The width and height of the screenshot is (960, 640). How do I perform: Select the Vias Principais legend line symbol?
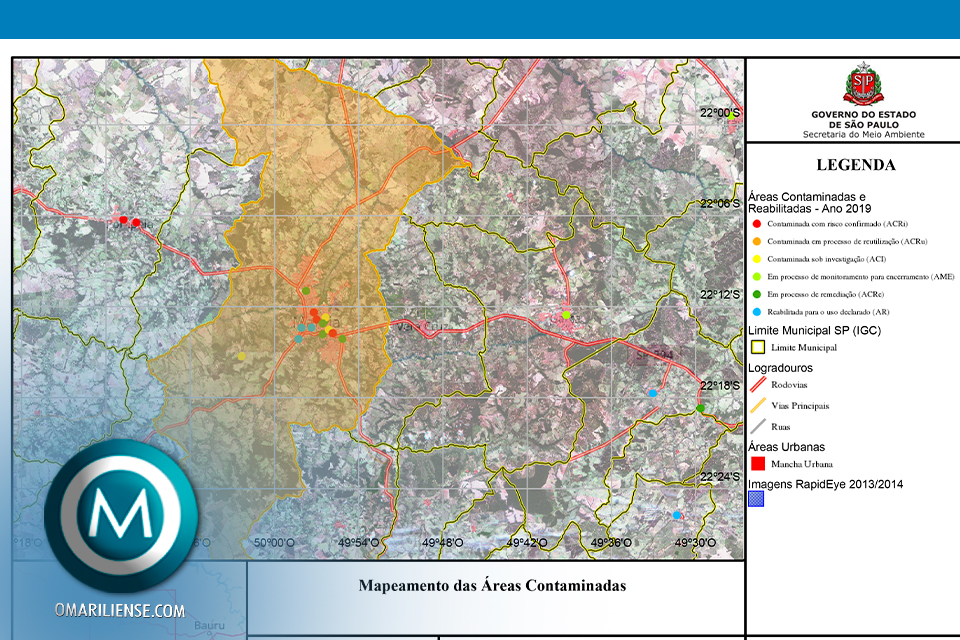click(x=757, y=405)
